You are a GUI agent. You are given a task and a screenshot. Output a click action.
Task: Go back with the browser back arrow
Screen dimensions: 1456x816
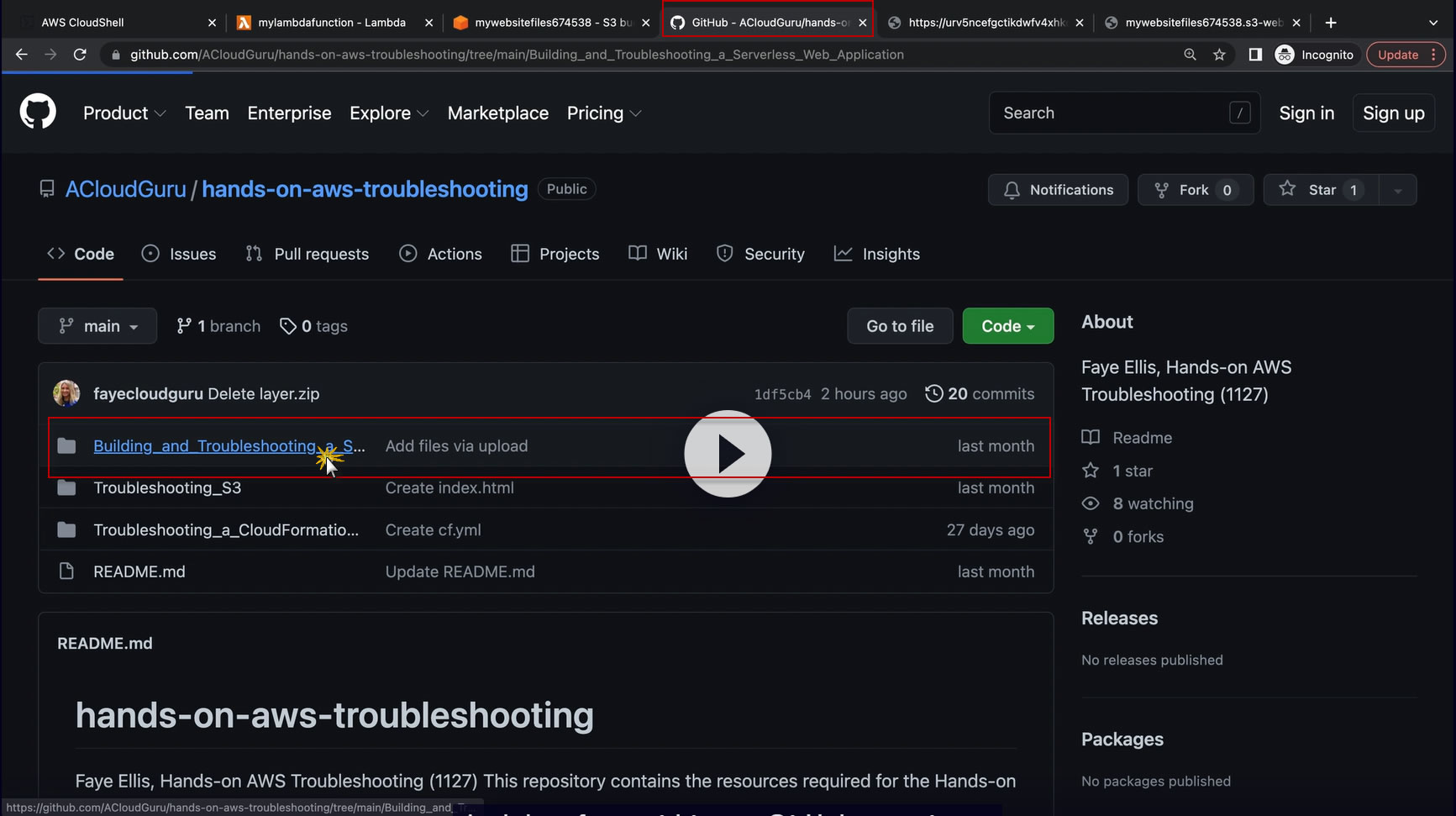(22, 55)
